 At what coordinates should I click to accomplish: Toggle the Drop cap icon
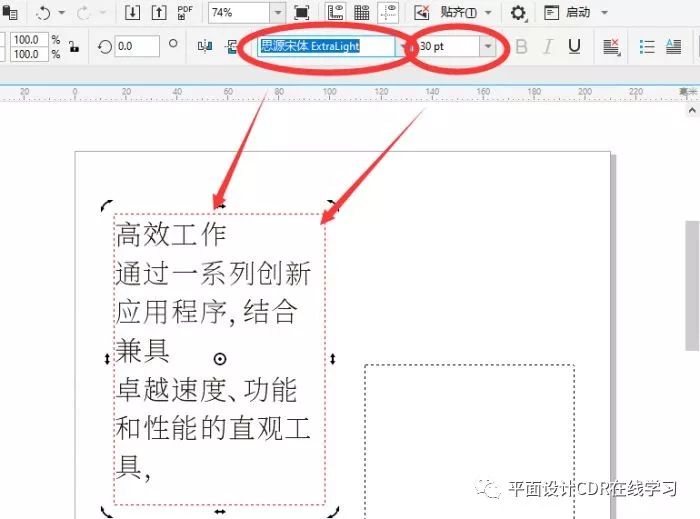(673, 46)
